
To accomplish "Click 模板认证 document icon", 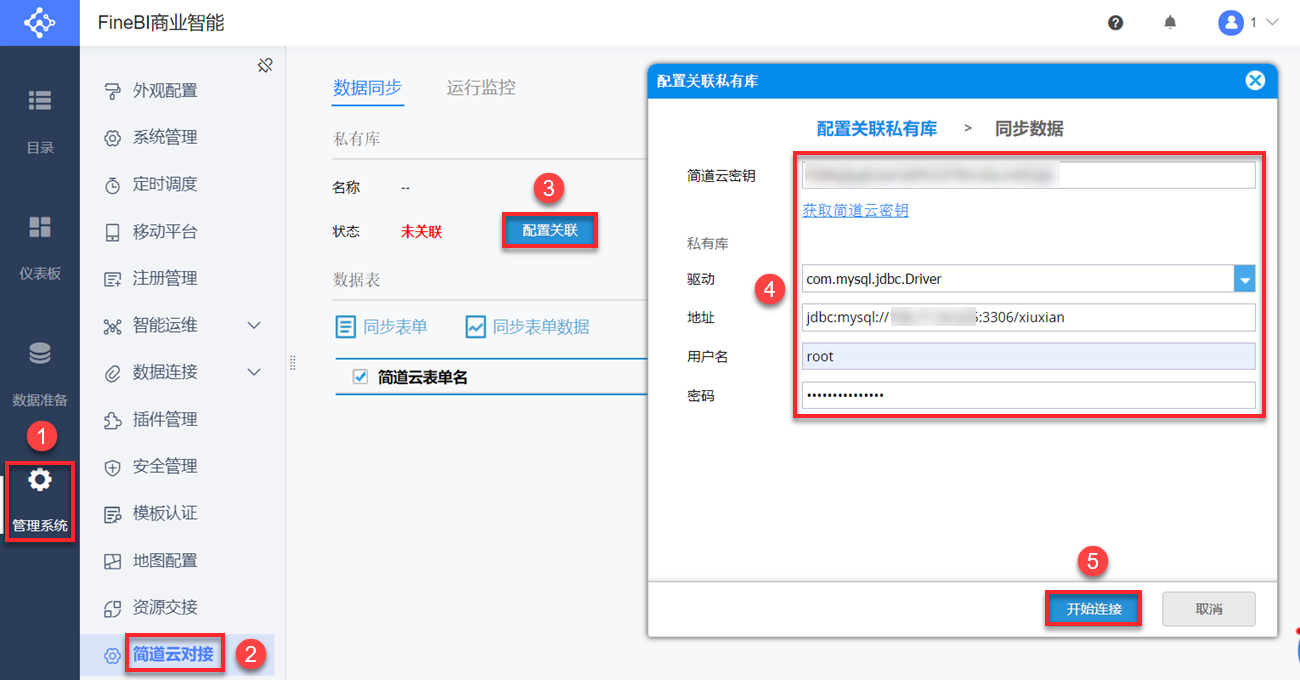I will [113, 514].
